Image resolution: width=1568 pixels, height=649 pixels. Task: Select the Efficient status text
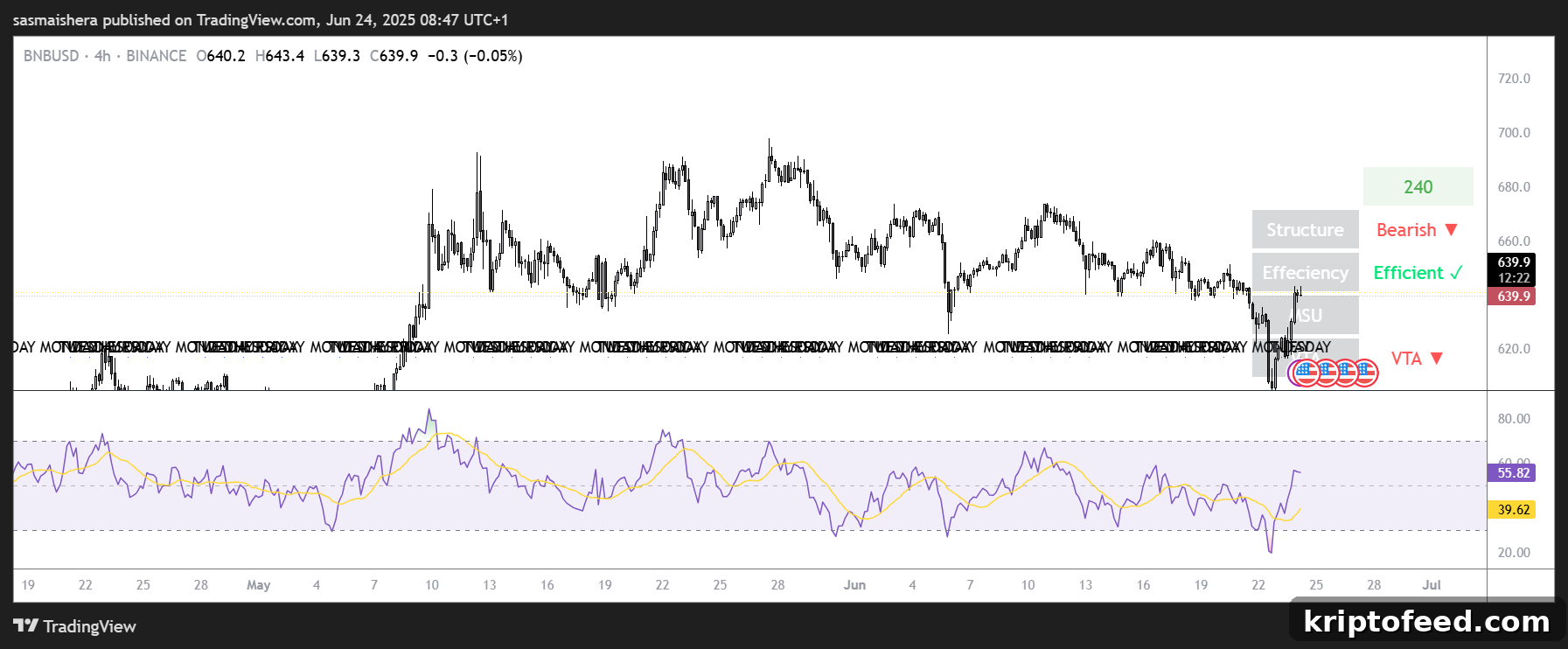1408,273
